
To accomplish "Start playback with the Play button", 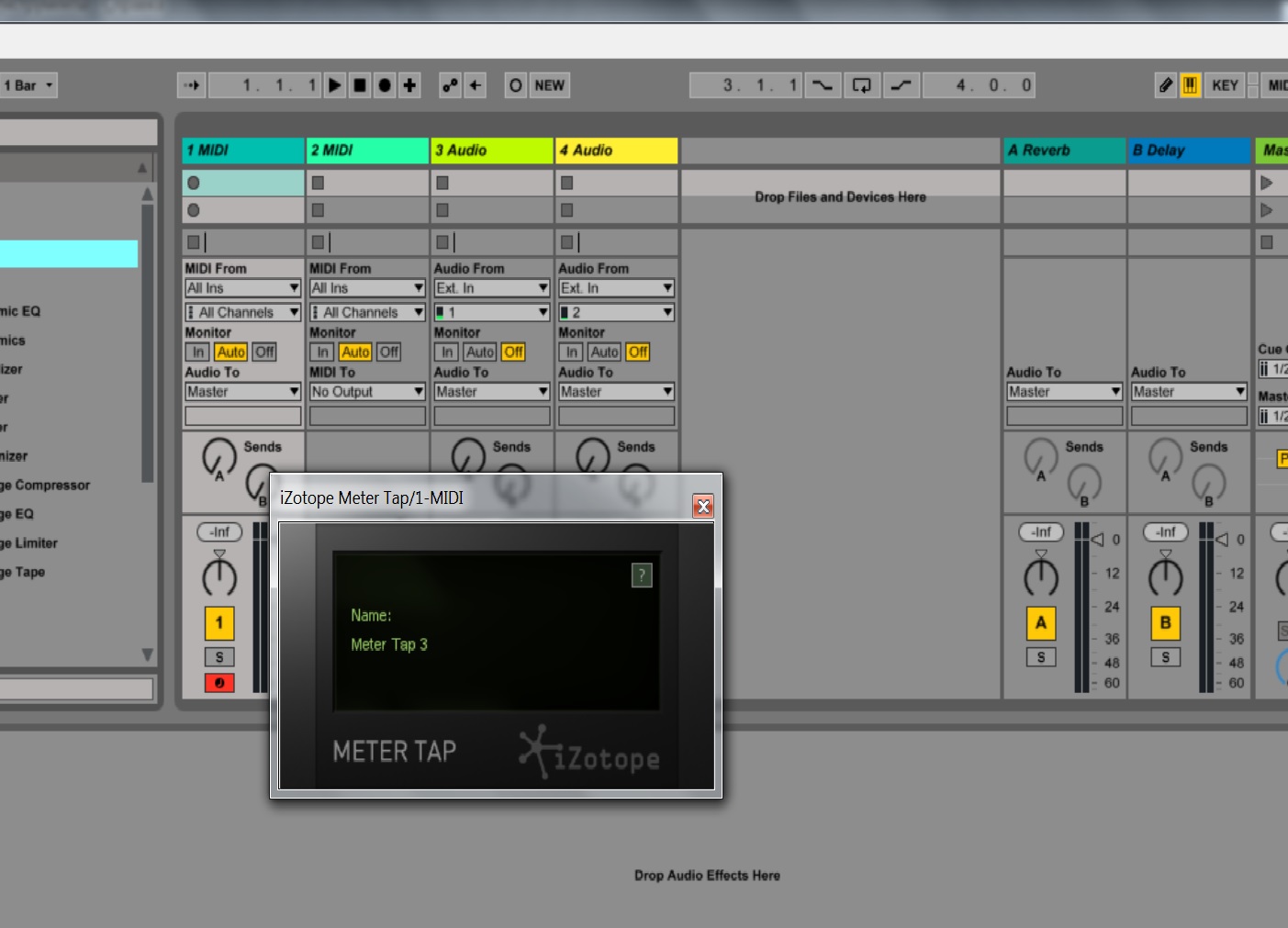I will coord(335,85).
